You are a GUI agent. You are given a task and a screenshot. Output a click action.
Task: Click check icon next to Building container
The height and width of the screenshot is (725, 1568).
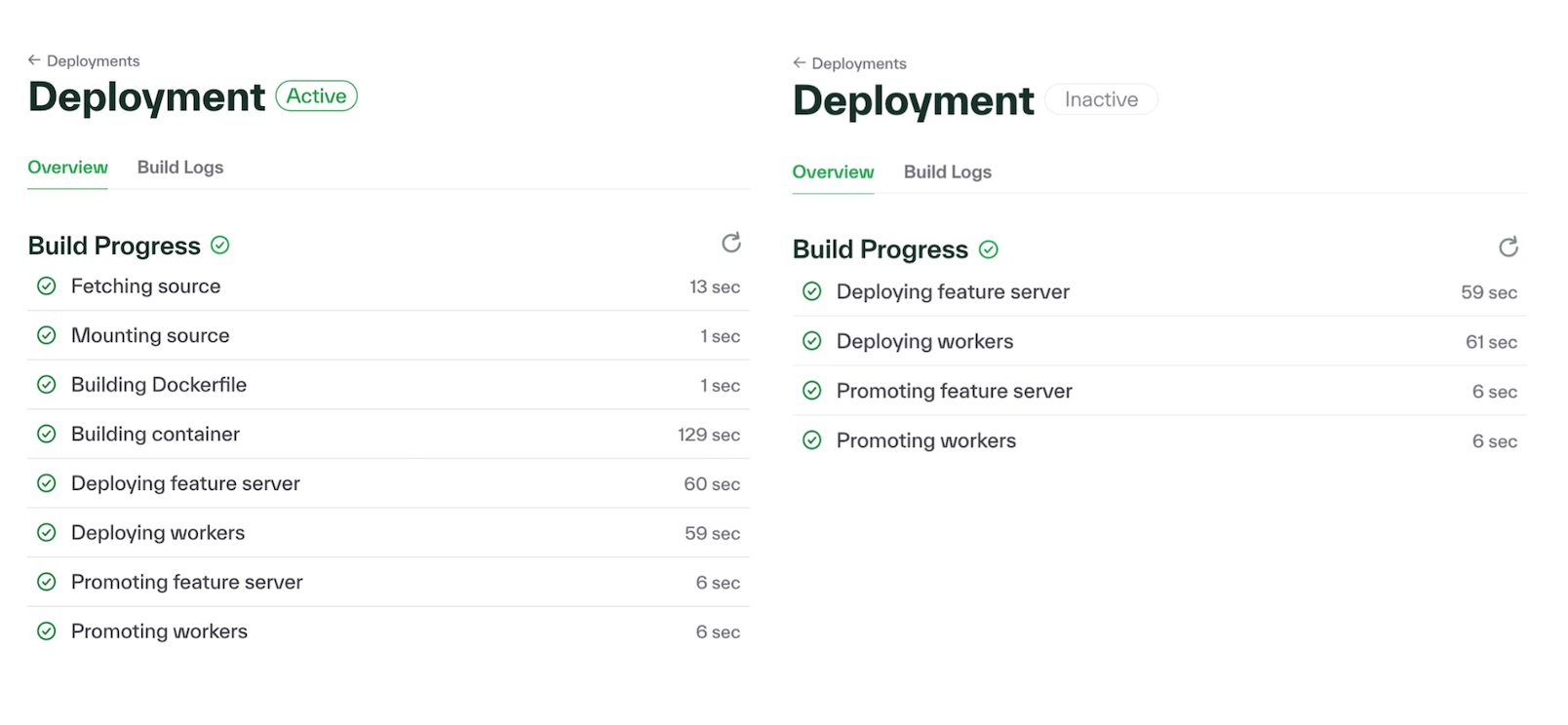[46, 434]
